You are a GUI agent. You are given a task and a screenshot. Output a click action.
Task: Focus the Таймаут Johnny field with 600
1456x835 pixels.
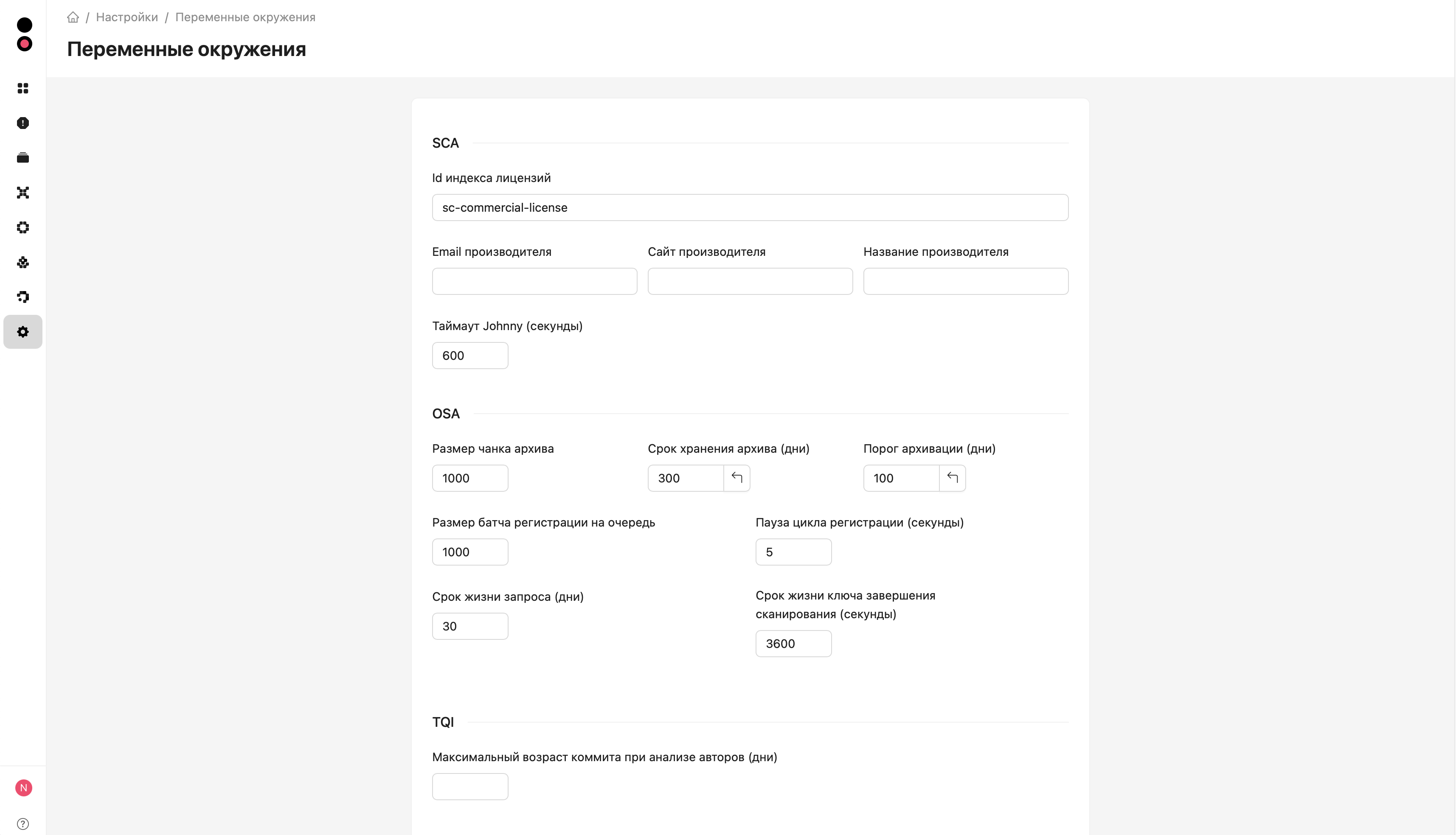(x=470, y=356)
